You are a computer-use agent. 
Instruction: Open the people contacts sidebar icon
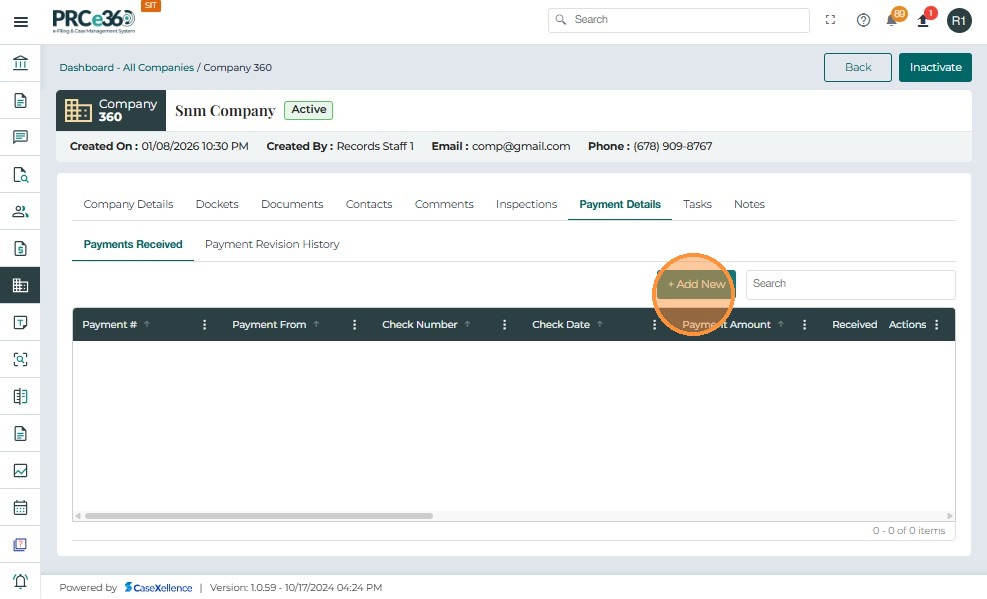(x=20, y=211)
